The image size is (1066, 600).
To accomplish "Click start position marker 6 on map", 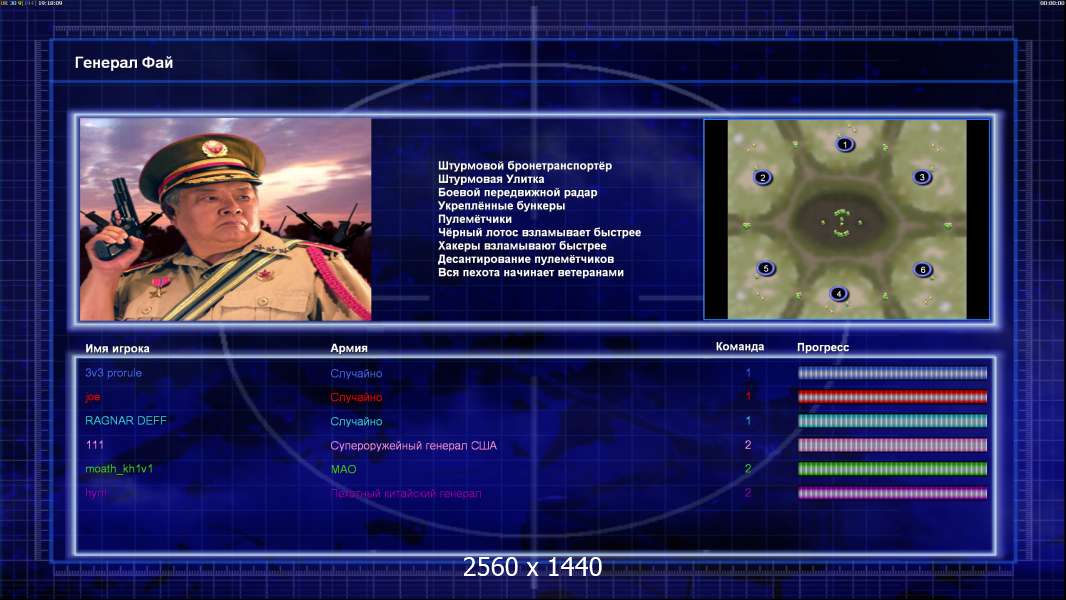I will tap(923, 269).
